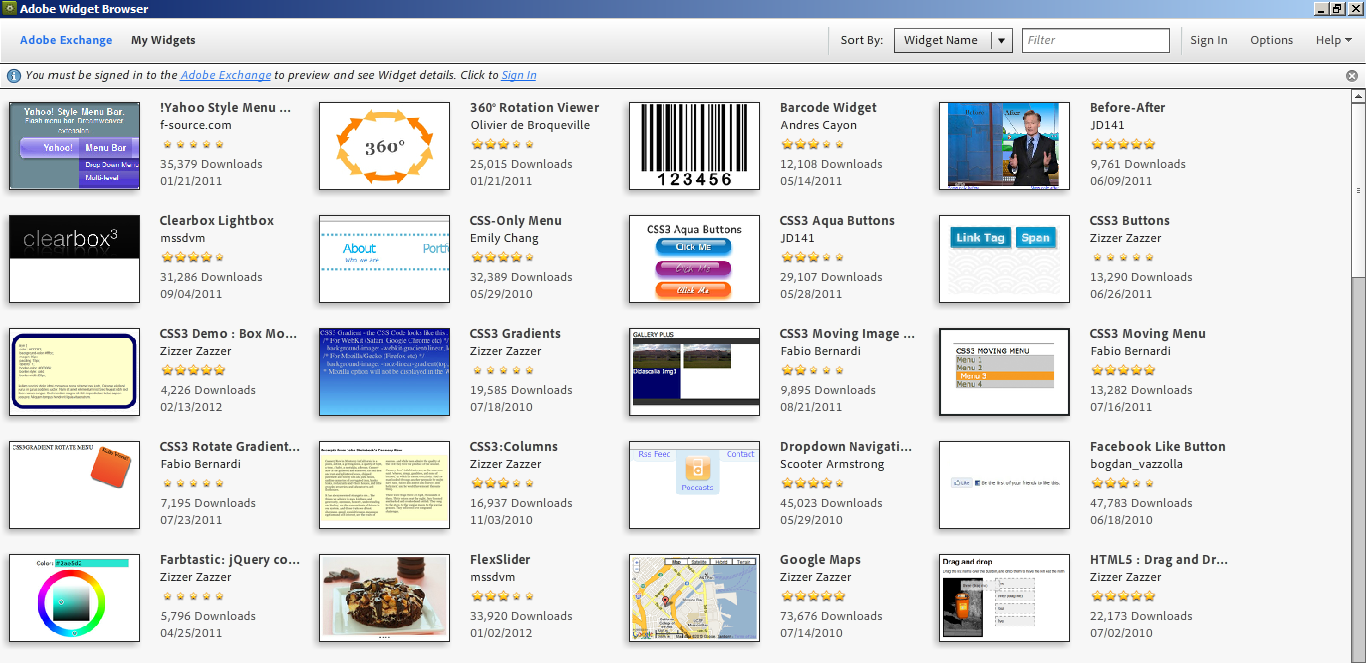1366x663 pixels.
Task: Follow the Adobe Exchange link in notification
Action: pyautogui.click(x=226, y=75)
